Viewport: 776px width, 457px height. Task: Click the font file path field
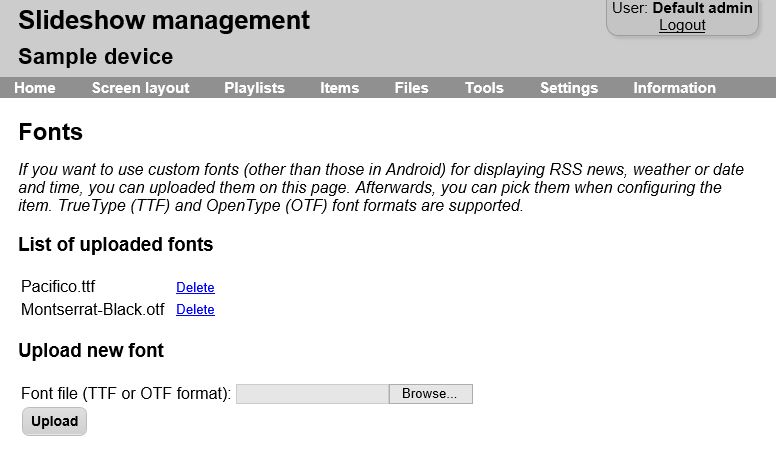[313, 394]
